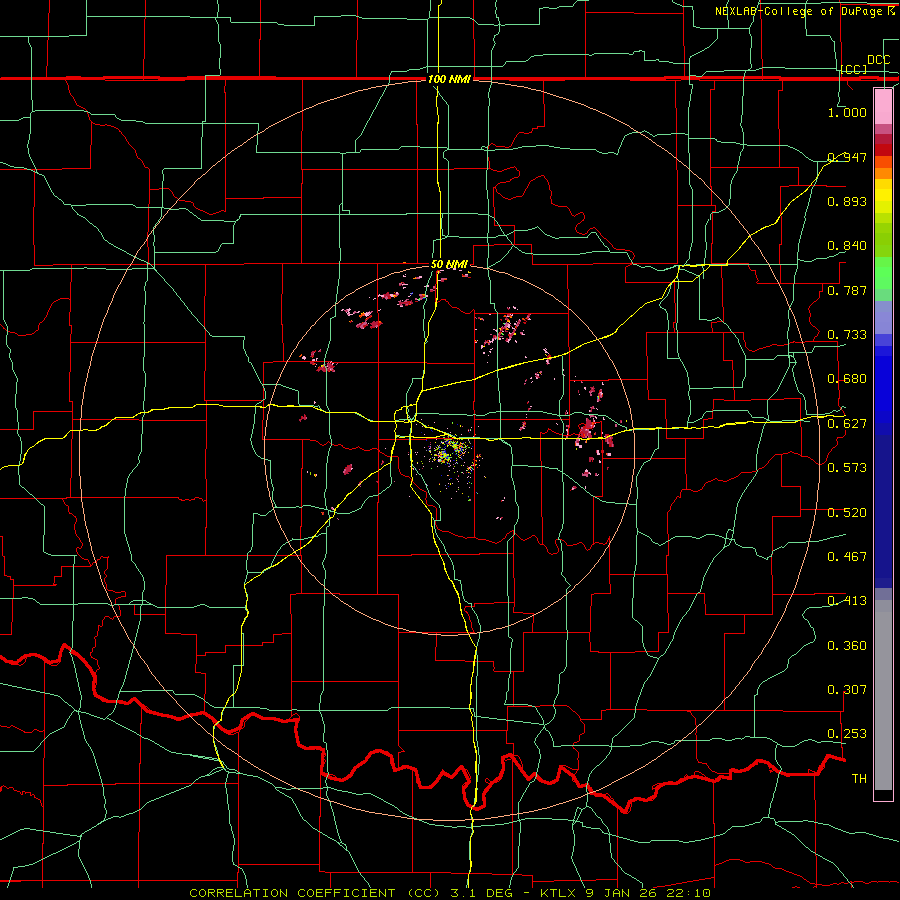Screen dimensions: 900x900
Task: Click the TH threshold label
Action: 859,779
